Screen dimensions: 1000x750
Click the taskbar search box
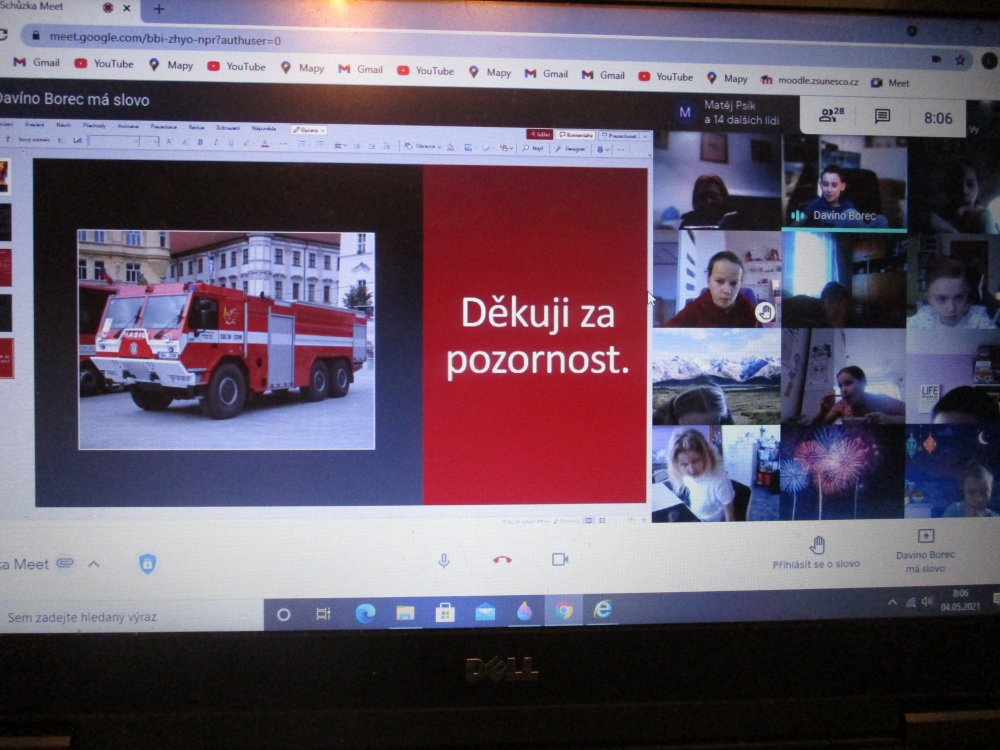(x=131, y=616)
